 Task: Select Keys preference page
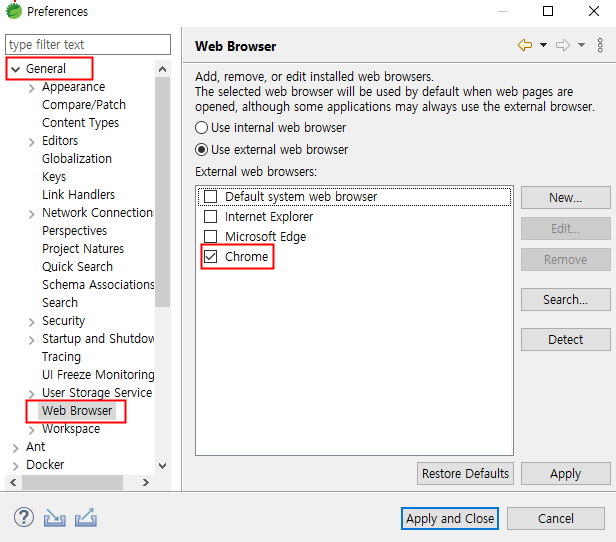pos(54,177)
